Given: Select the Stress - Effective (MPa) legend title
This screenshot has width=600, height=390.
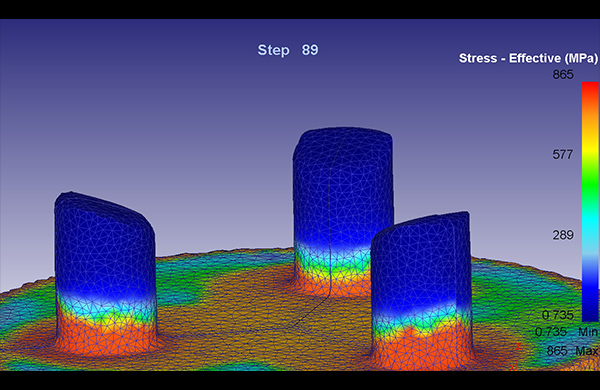Looking at the screenshot, I should click(528, 58).
